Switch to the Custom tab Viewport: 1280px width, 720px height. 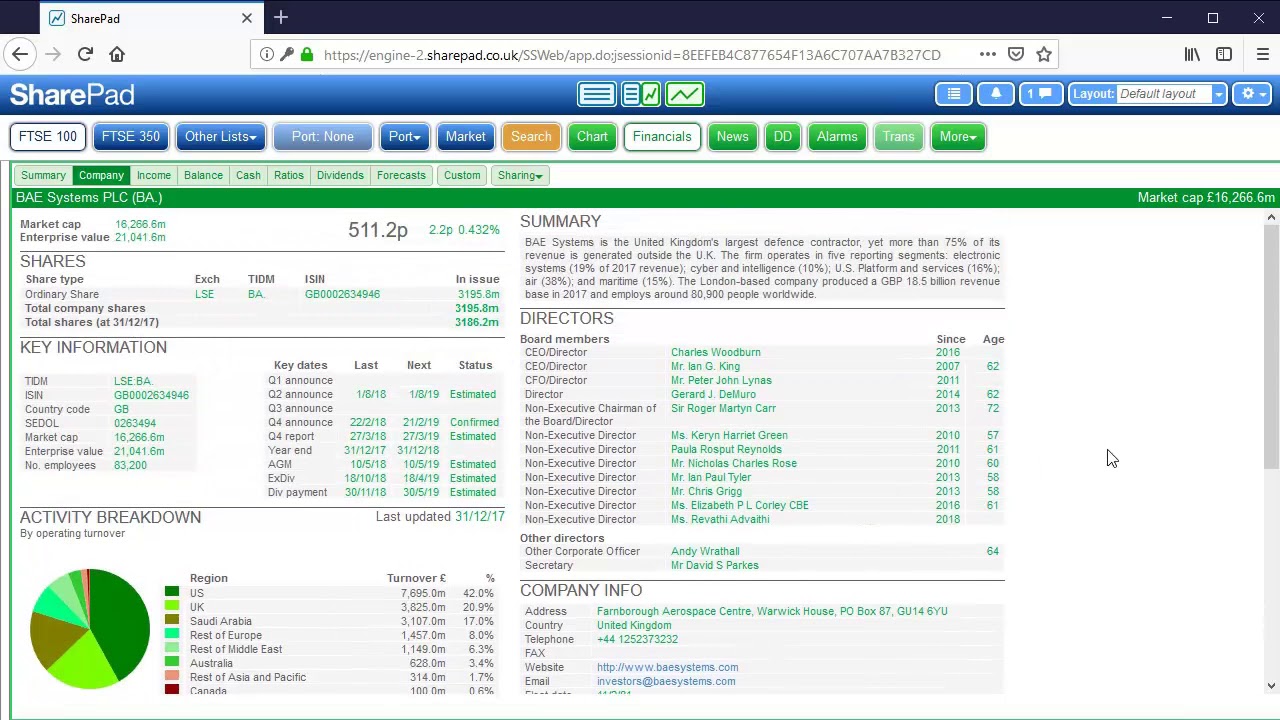[462, 175]
